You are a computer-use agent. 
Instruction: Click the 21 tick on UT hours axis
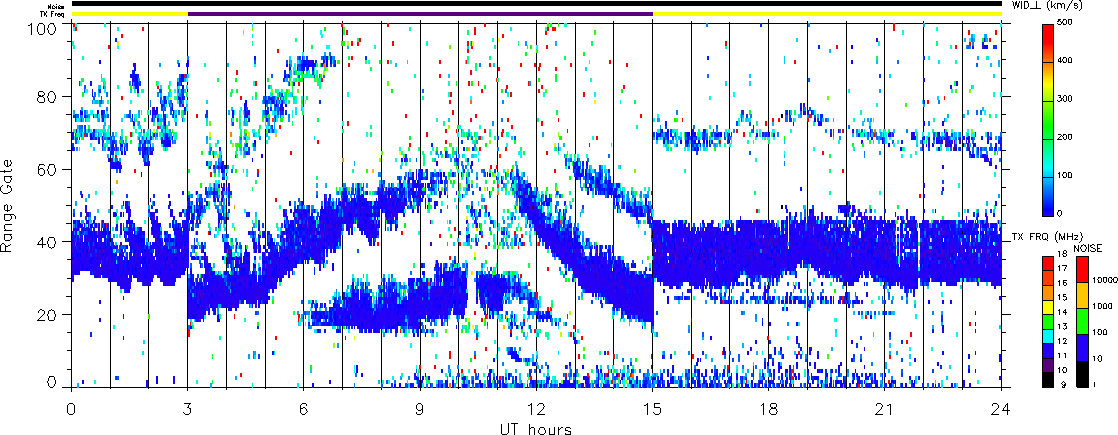[885, 409]
